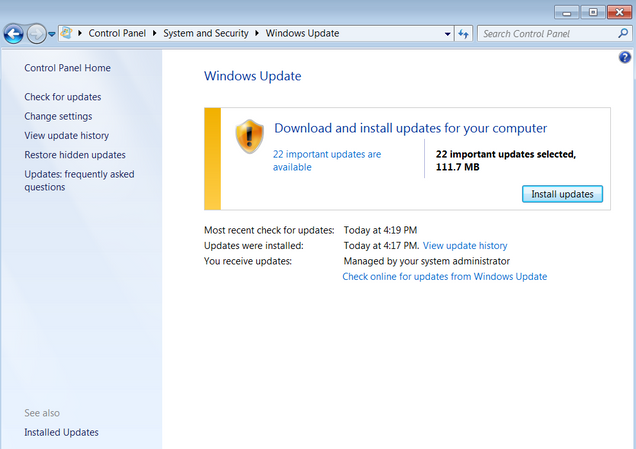Expand the arrow after Control Panel breadcrumb

click(x=155, y=33)
